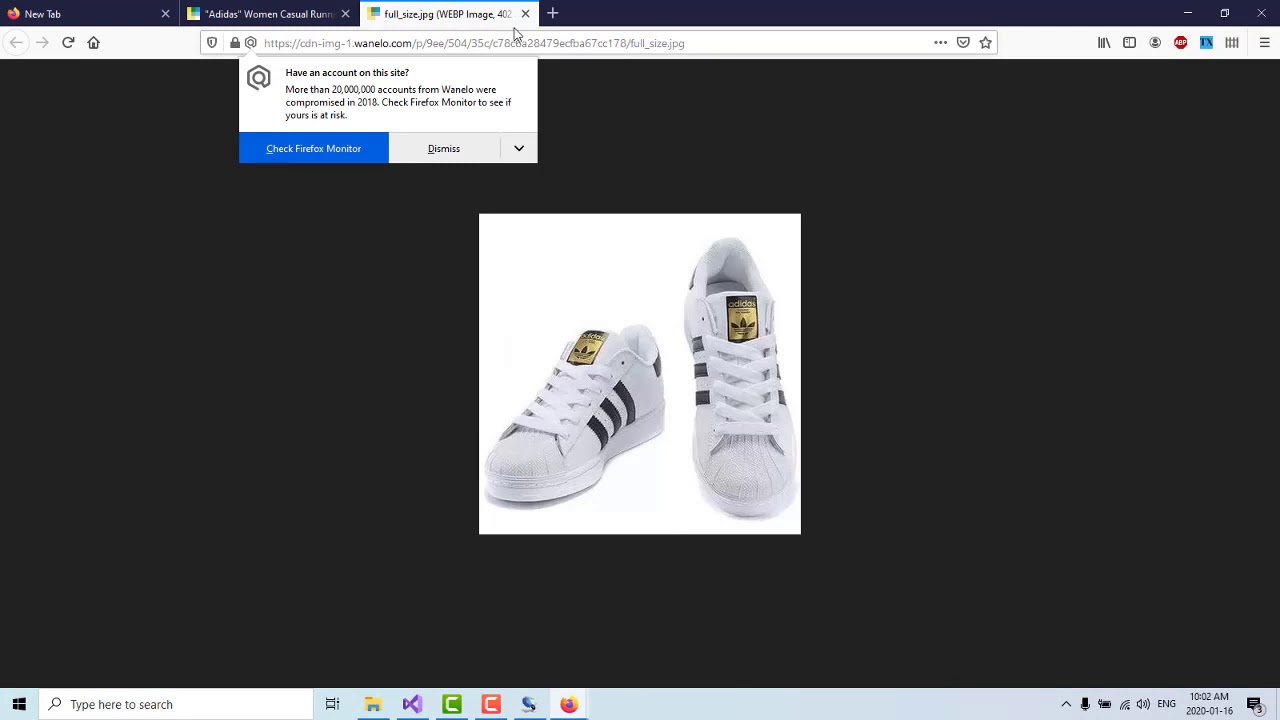Image resolution: width=1280 pixels, height=720 pixels.
Task: Open the TX extension icon
Action: point(1207,43)
